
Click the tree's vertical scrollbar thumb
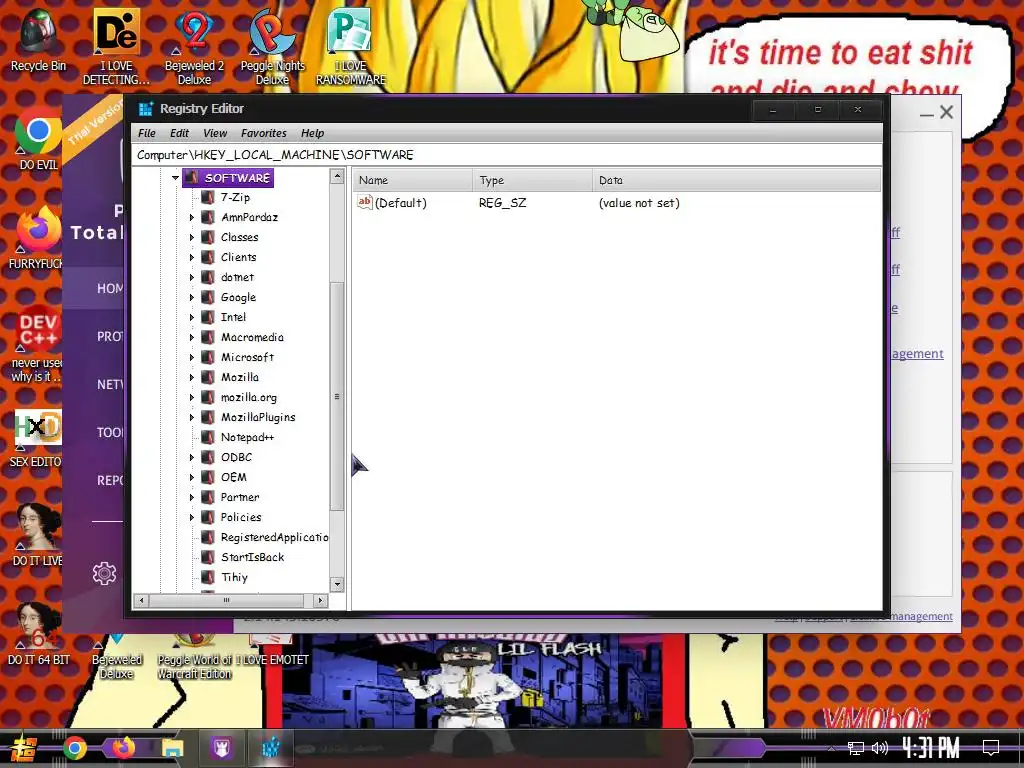coord(337,396)
